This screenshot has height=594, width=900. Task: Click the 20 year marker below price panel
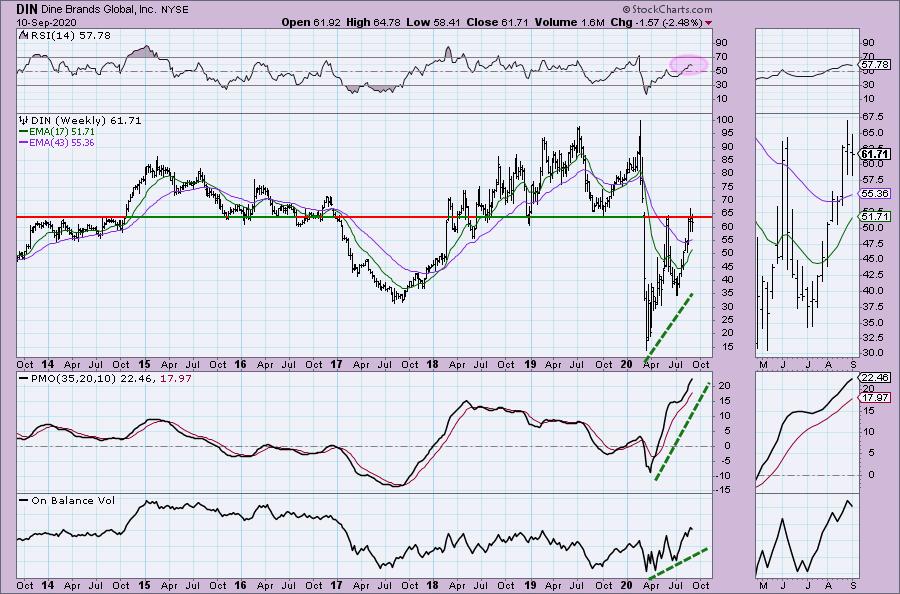tap(627, 364)
